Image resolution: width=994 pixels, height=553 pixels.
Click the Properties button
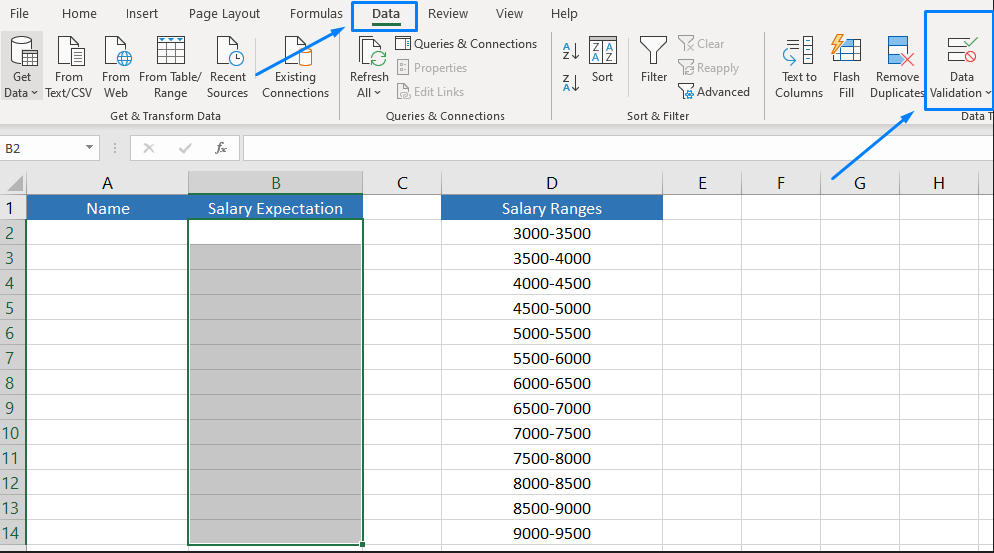click(x=432, y=68)
